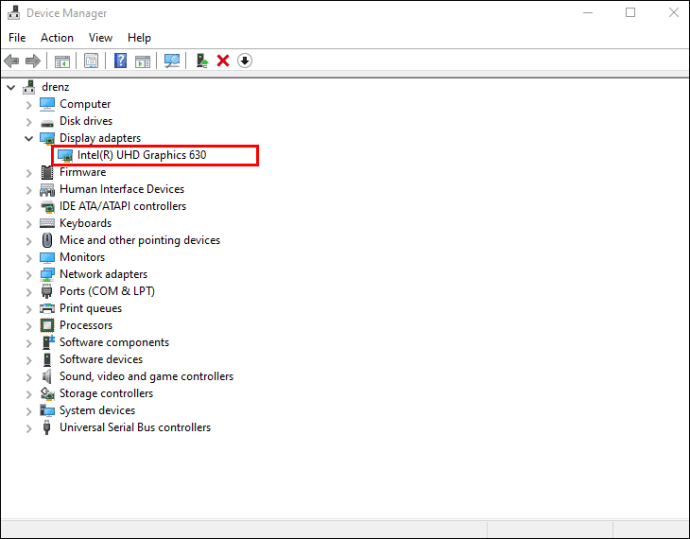Open the View menu
This screenshot has width=690, height=539.
[x=100, y=38]
